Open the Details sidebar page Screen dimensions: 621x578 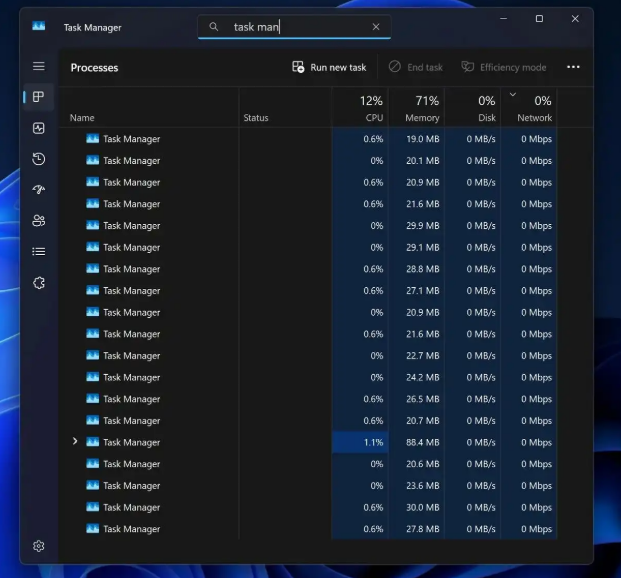tap(38, 252)
